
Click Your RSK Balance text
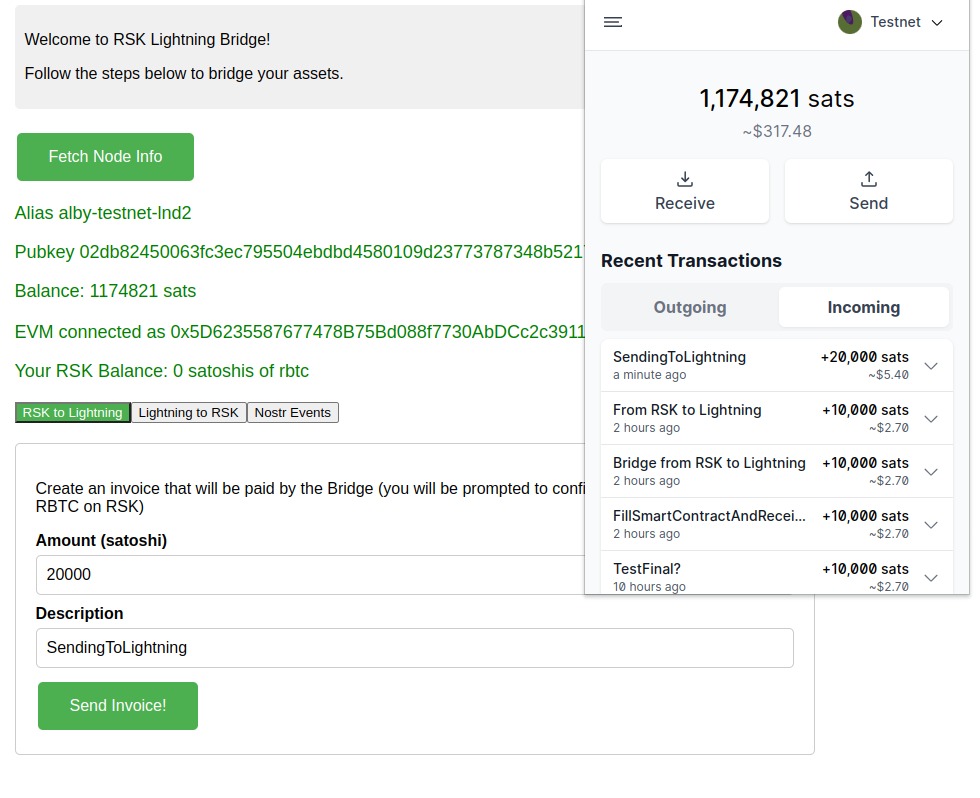tap(162, 371)
